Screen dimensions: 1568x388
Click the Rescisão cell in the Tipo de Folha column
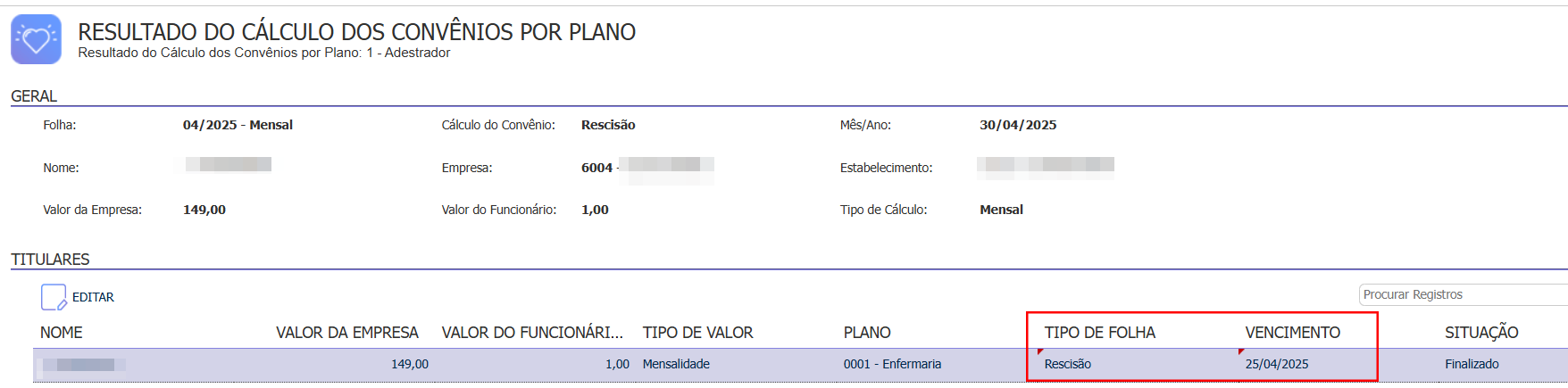click(x=1068, y=364)
